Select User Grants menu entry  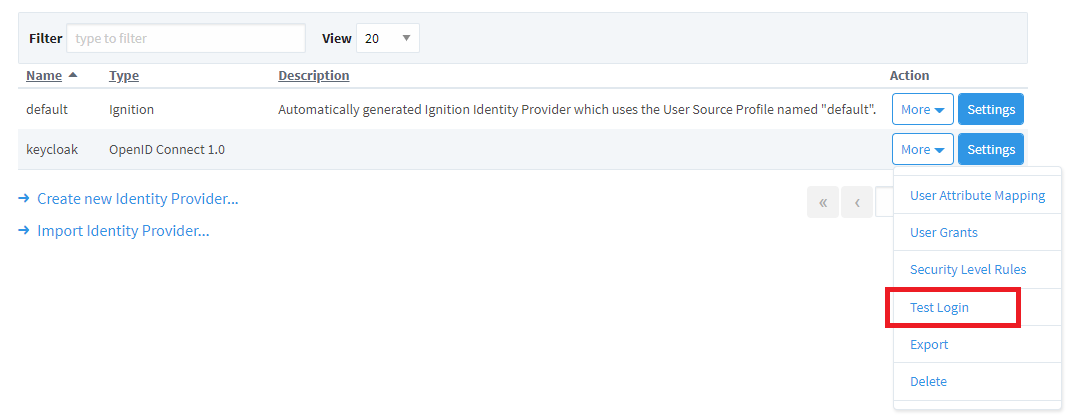[943, 232]
